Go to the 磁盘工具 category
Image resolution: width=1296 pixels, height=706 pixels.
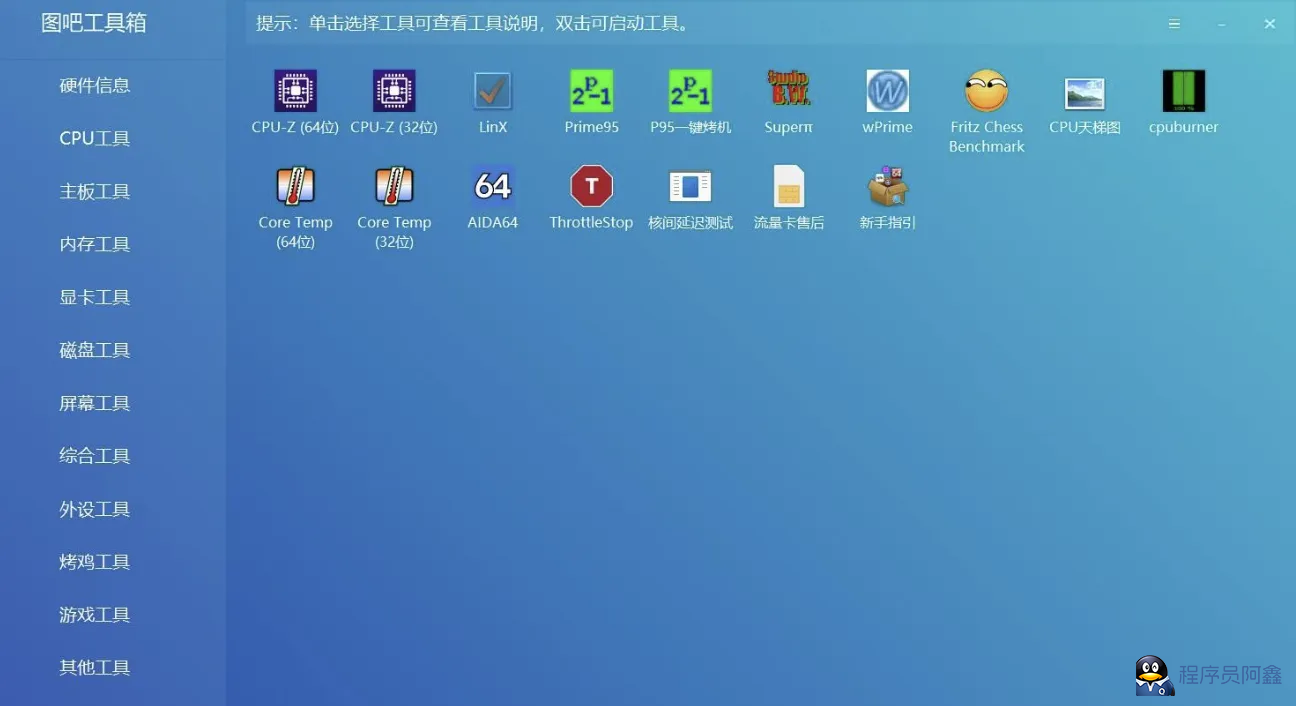point(95,351)
